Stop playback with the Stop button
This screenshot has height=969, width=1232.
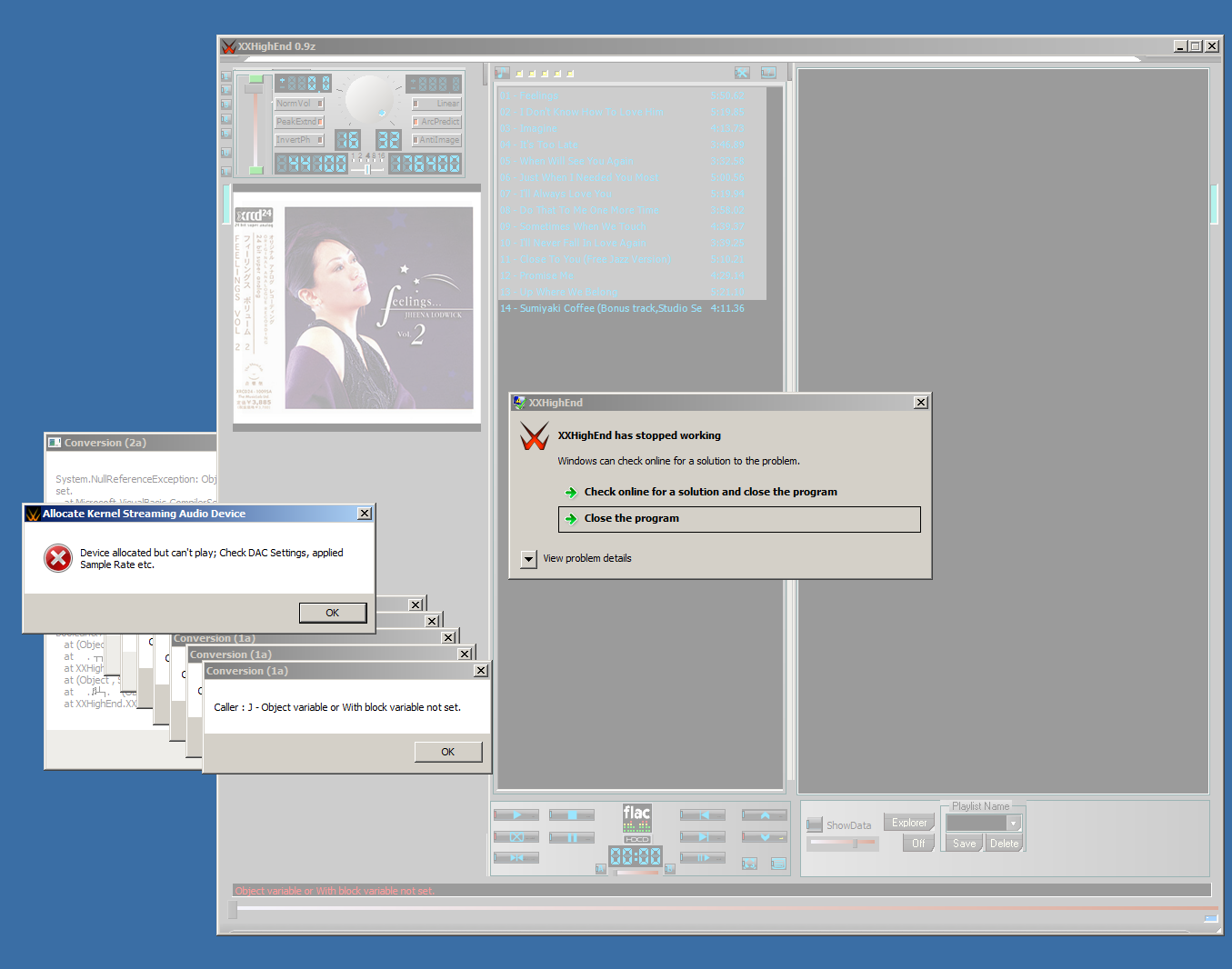pyautogui.click(x=572, y=815)
